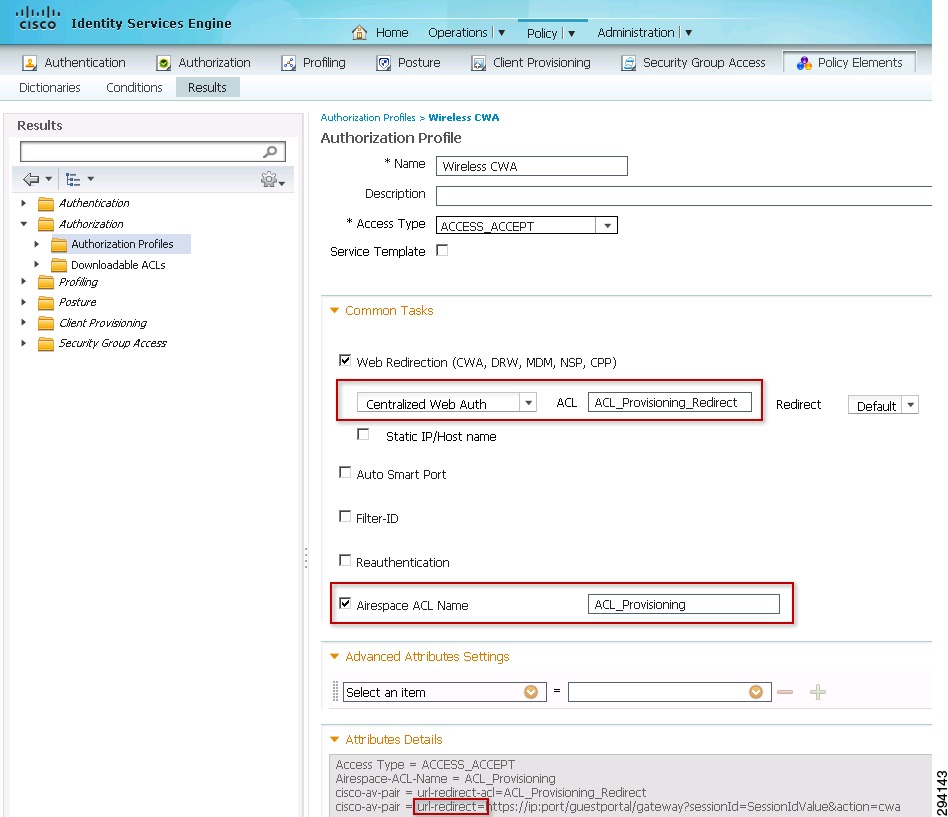Click the Client Provisioning tab
This screenshot has height=817, width=948.
[531, 63]
